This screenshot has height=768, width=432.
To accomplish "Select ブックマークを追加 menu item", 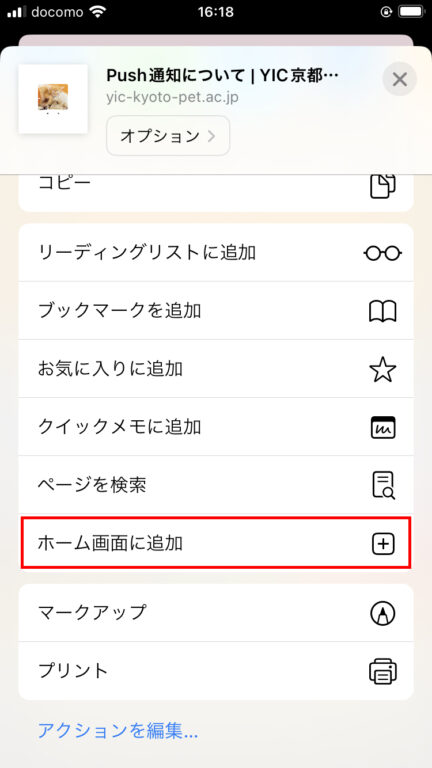I will coord(216,311).
